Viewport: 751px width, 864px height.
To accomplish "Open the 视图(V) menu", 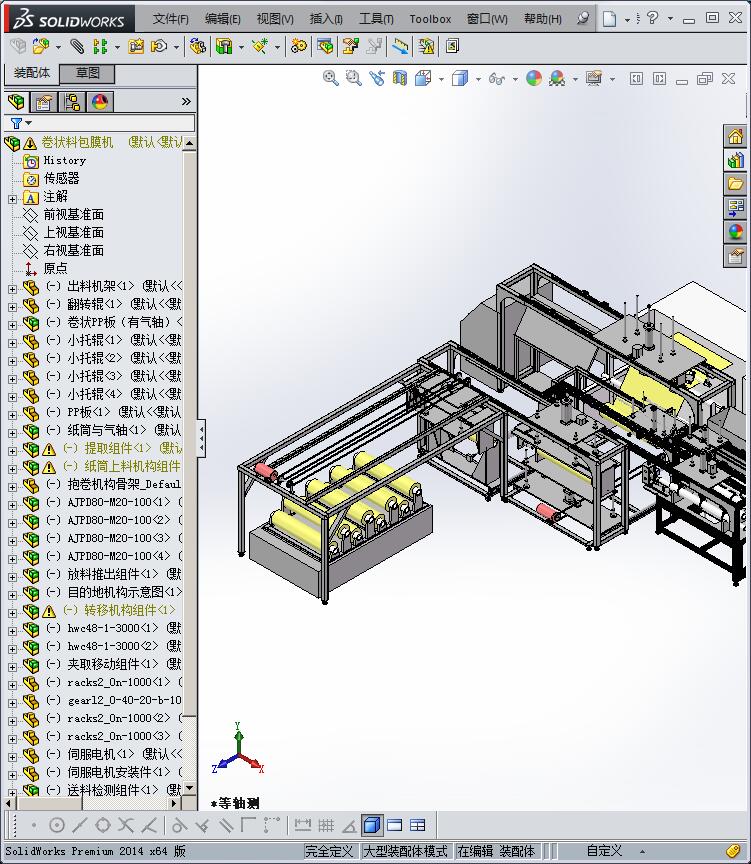I will (x=275, y=19).
